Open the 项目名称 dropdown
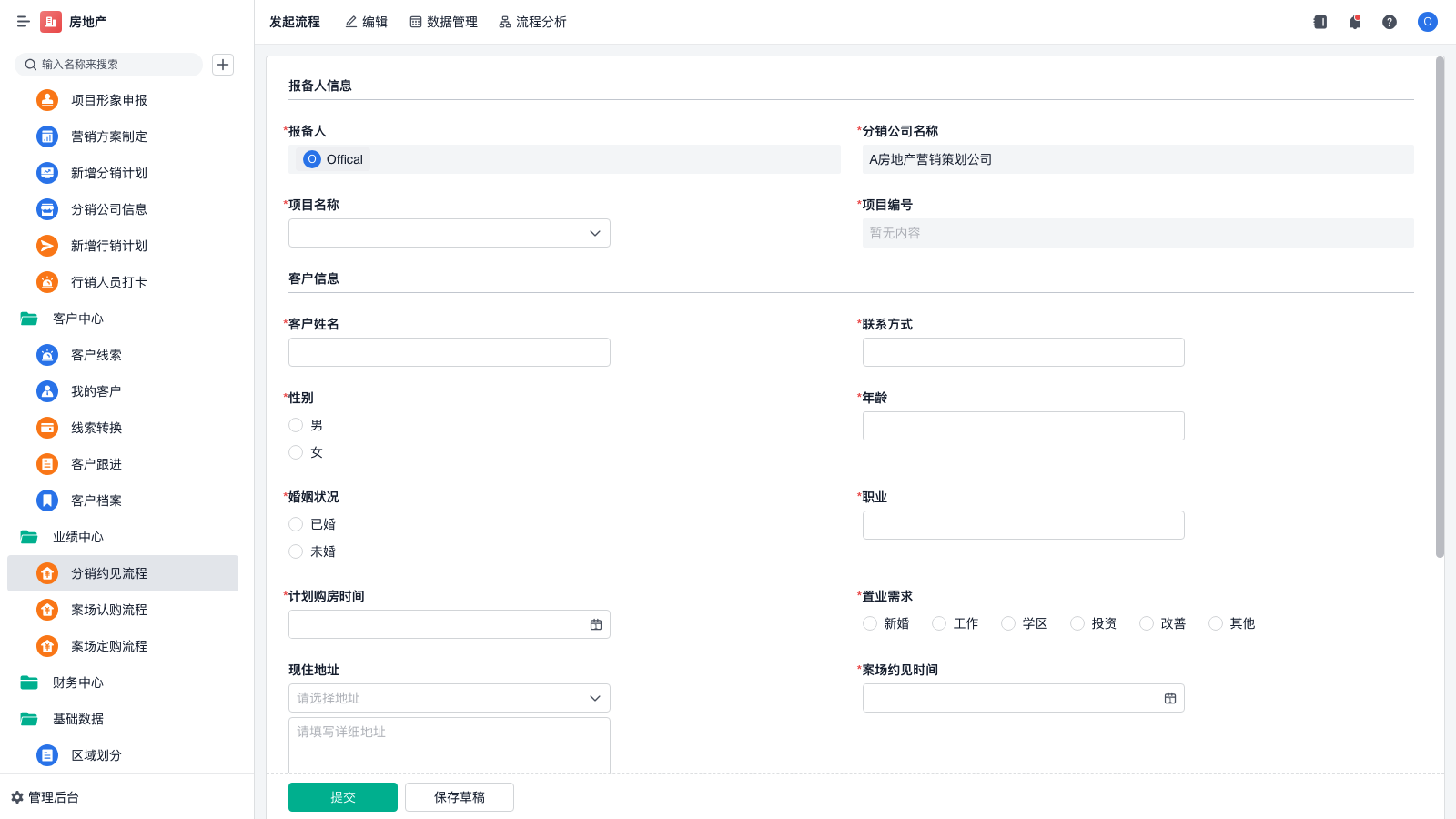 [x=449, y=233]
